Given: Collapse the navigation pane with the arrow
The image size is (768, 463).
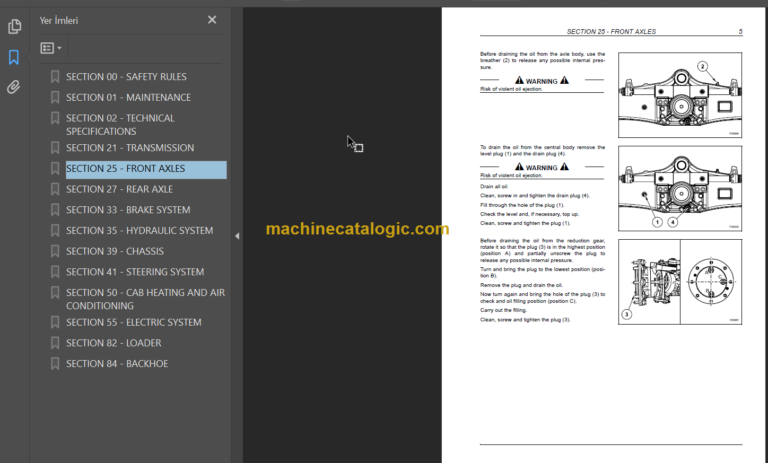Looking at the screenshot, I should [x=237, y=236].
